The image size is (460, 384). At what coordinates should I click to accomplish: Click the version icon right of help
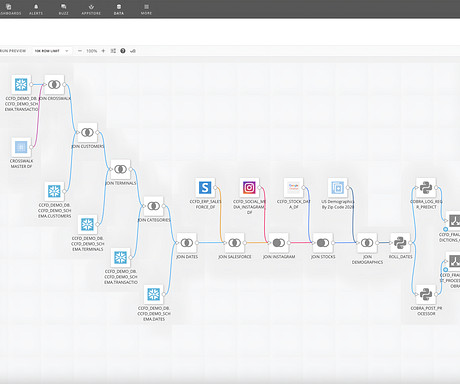133,51
